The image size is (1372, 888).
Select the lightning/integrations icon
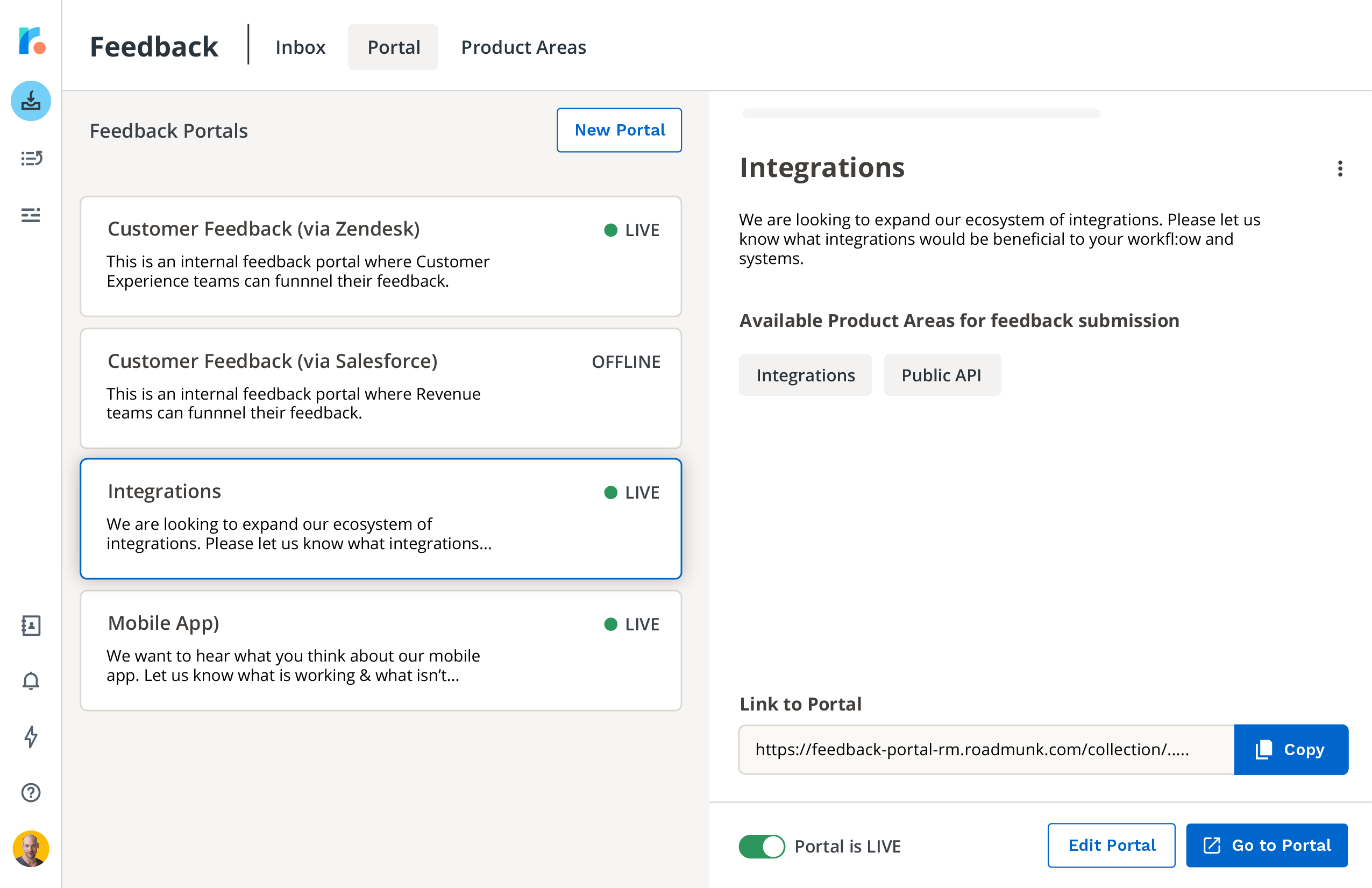[30, 737]
